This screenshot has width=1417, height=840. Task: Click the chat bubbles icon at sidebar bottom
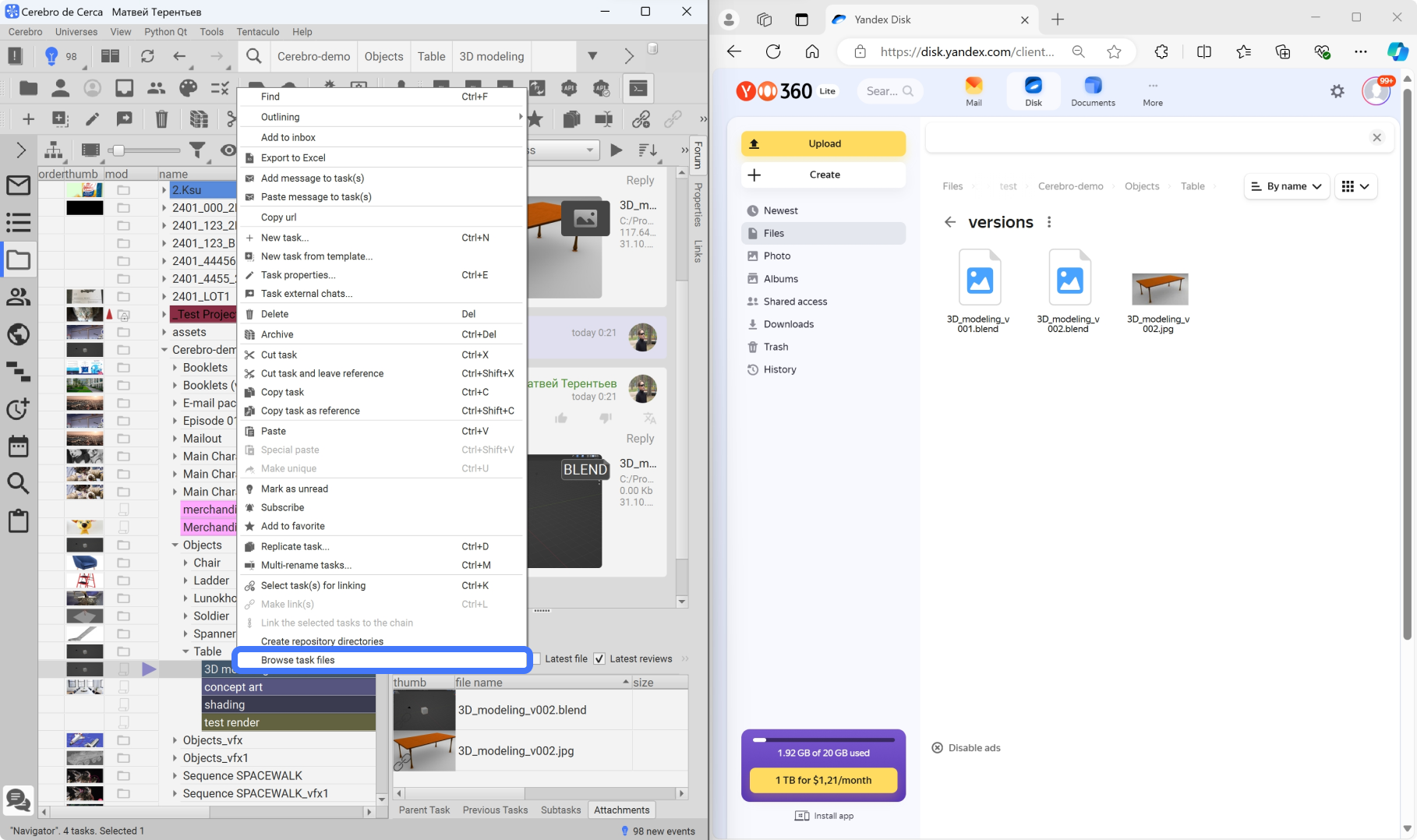click(x=18, y=799)
